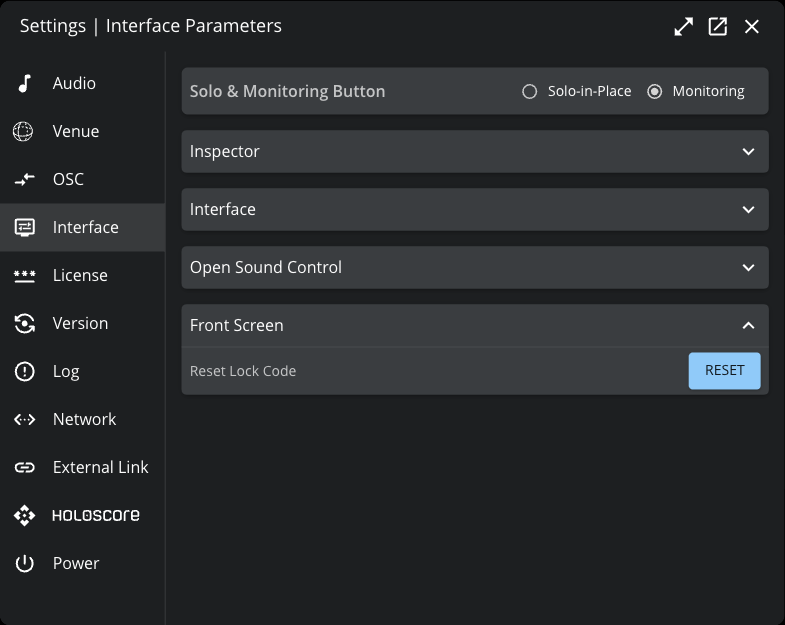Click the Log exclamation icon
The width and height of the screenshot is (785, 625).
click(24, 371)
